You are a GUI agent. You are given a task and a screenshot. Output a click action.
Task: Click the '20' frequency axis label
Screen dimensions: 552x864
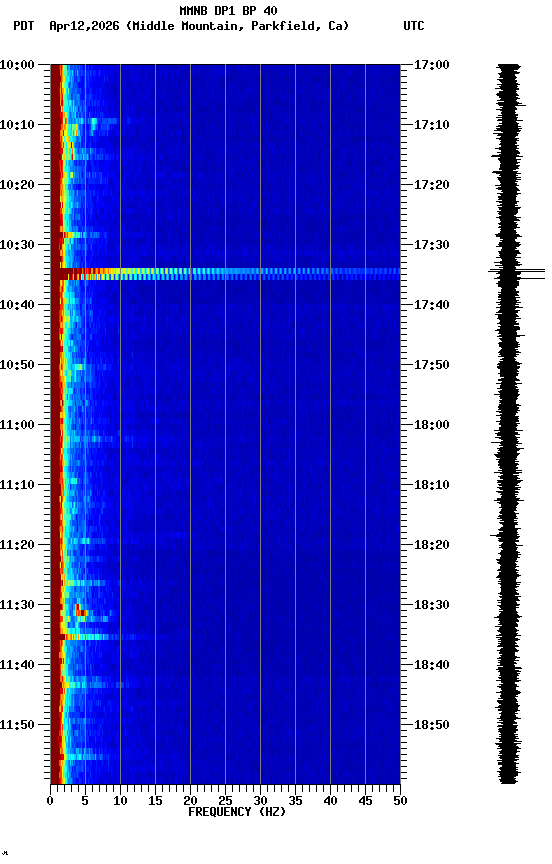coord(190,801)
